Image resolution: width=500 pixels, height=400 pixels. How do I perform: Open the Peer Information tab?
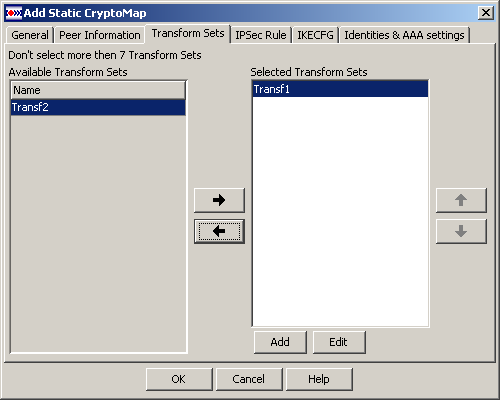tap(99, 35)
